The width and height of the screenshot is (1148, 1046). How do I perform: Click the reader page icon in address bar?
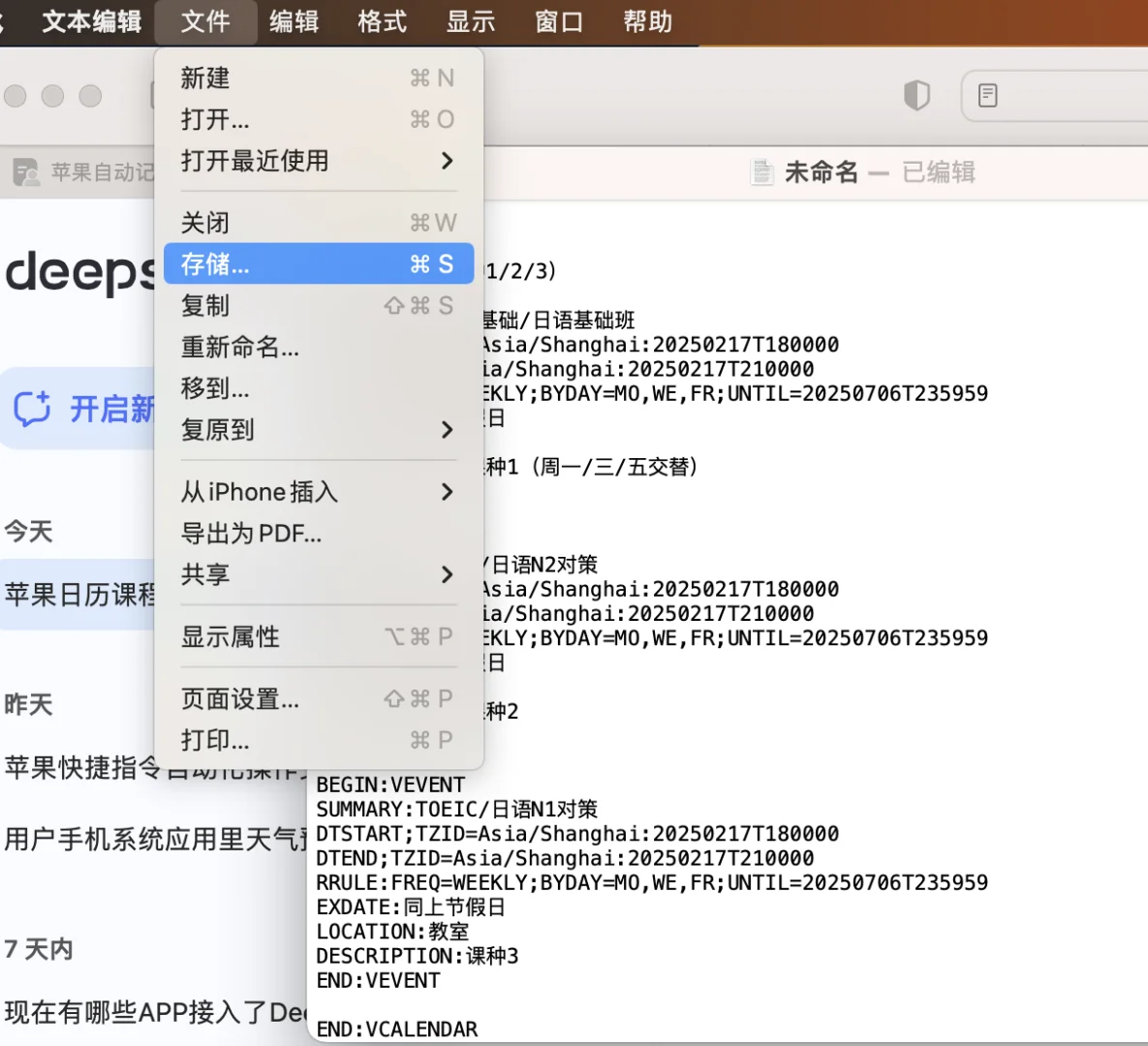987,95
